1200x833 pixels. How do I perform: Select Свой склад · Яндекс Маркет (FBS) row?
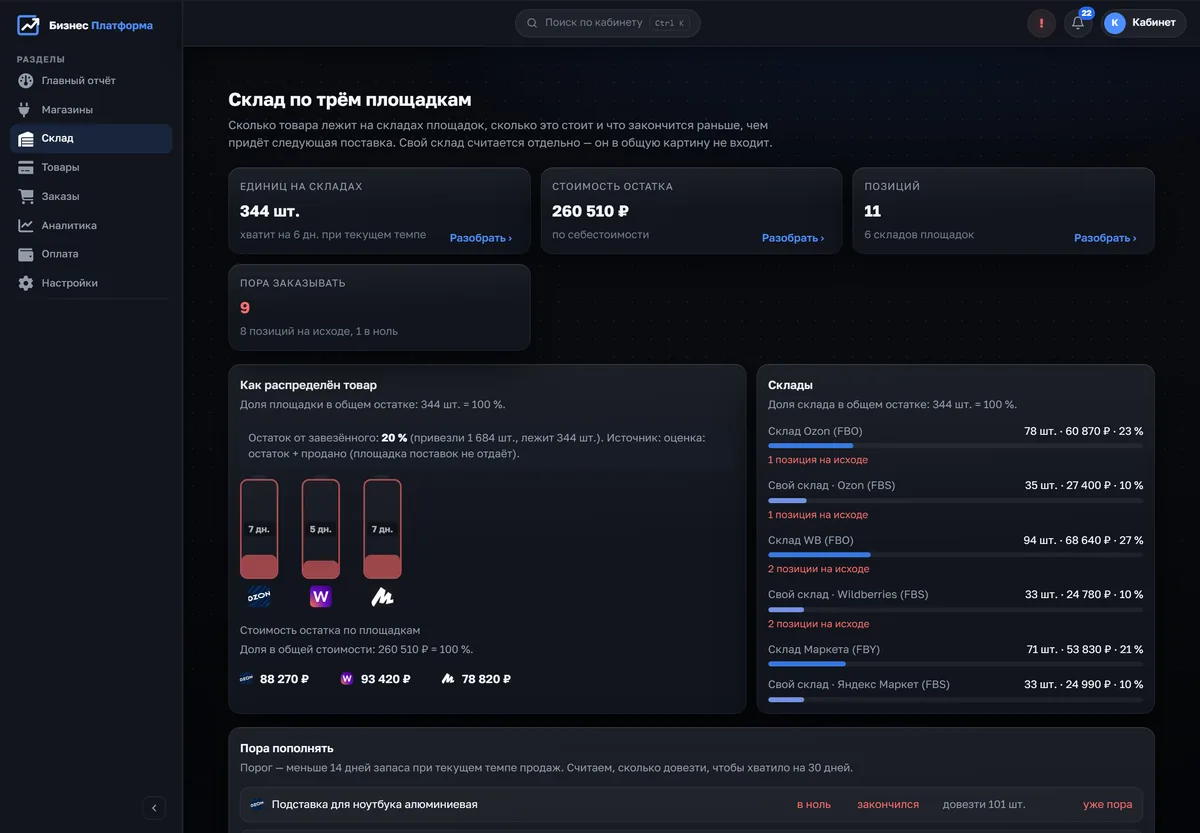955,689
